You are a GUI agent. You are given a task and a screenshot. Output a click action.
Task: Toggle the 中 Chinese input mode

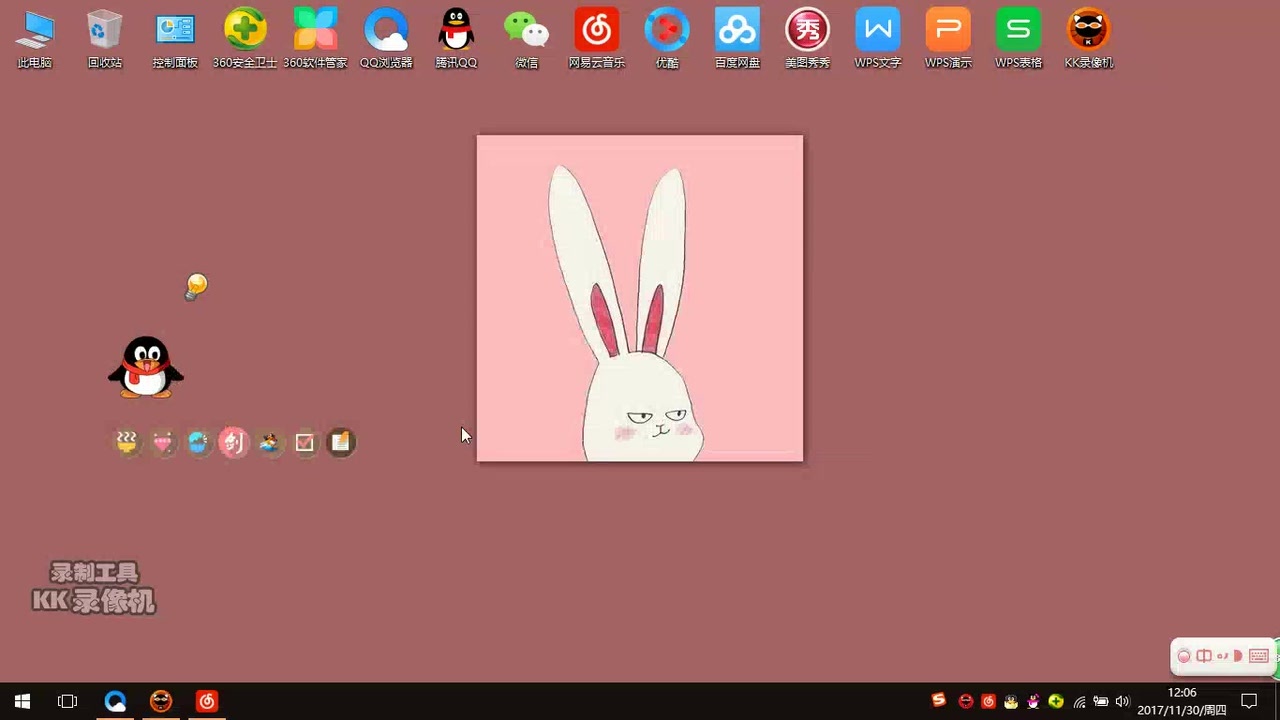[x=1203, y=656]
